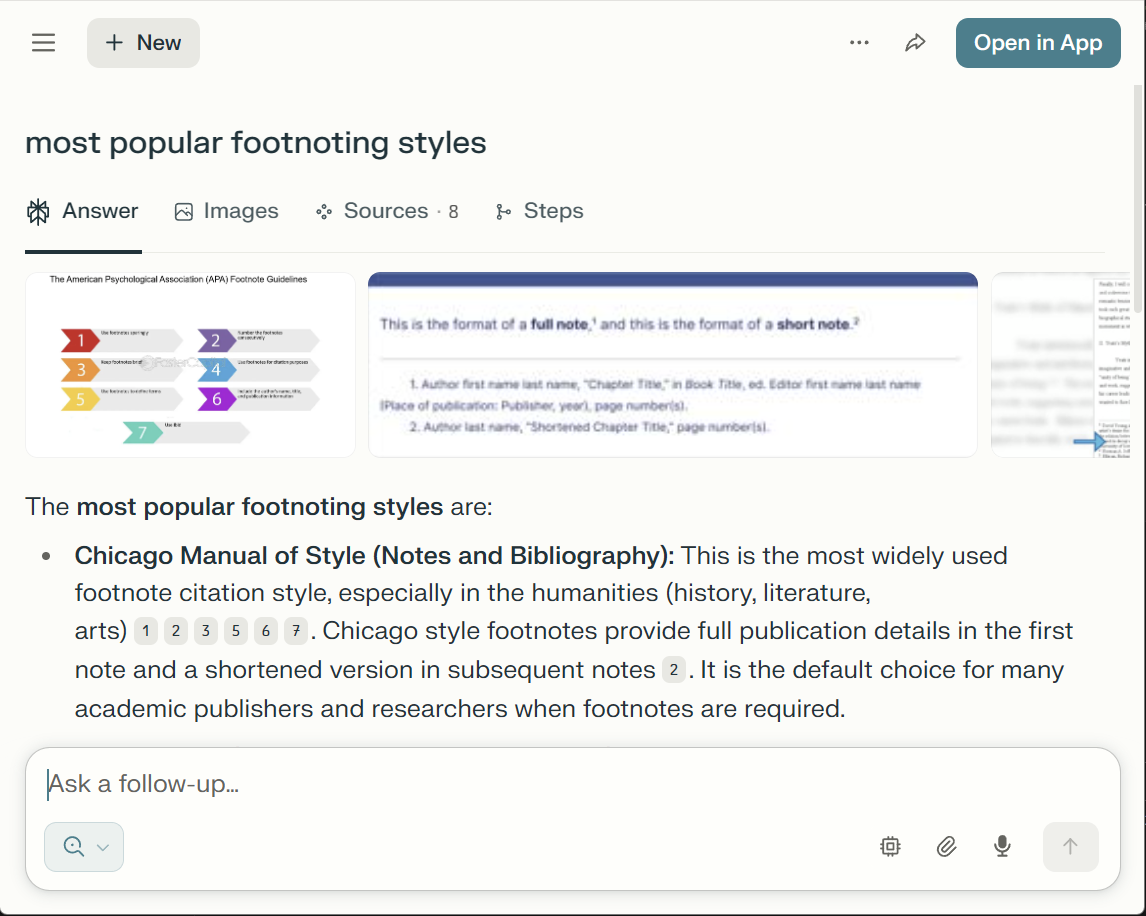Switch to the Images tab
1146x916 pixels.
click(226, 211)
